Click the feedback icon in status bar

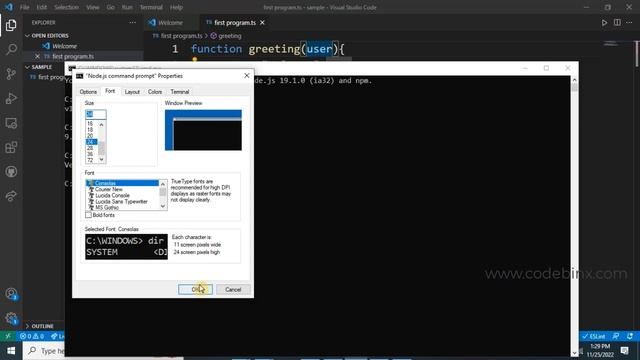pyautogui.click(x=616, y=336)
